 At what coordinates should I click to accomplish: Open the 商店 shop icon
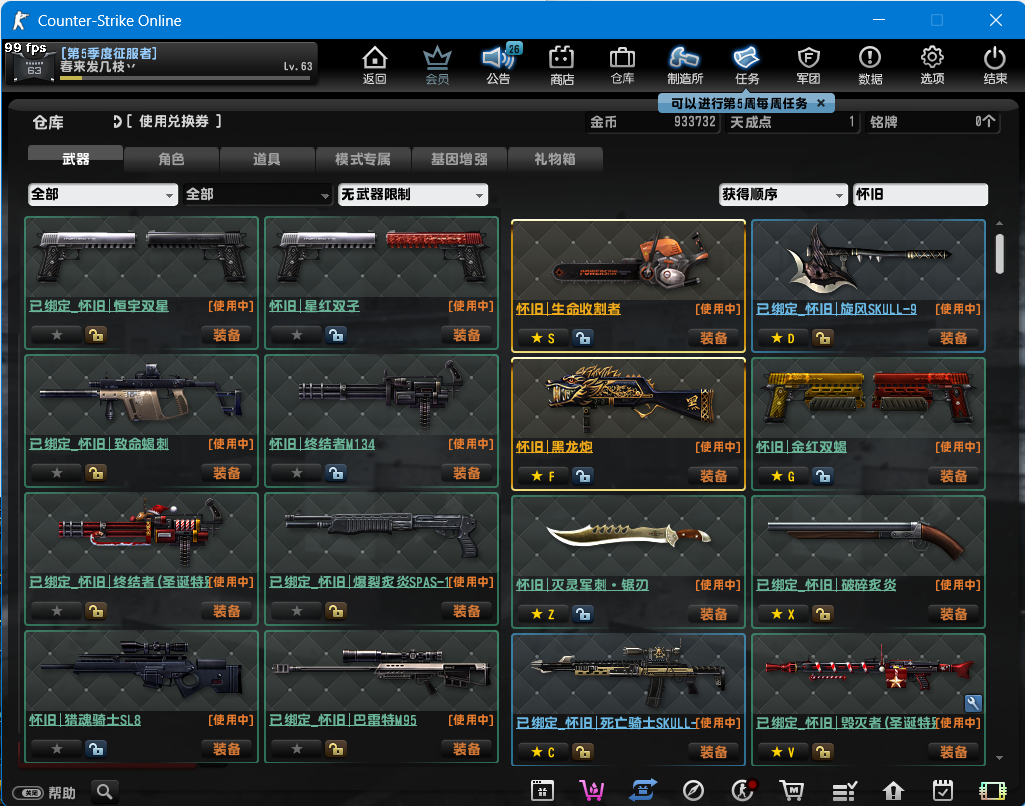(562, 65)
